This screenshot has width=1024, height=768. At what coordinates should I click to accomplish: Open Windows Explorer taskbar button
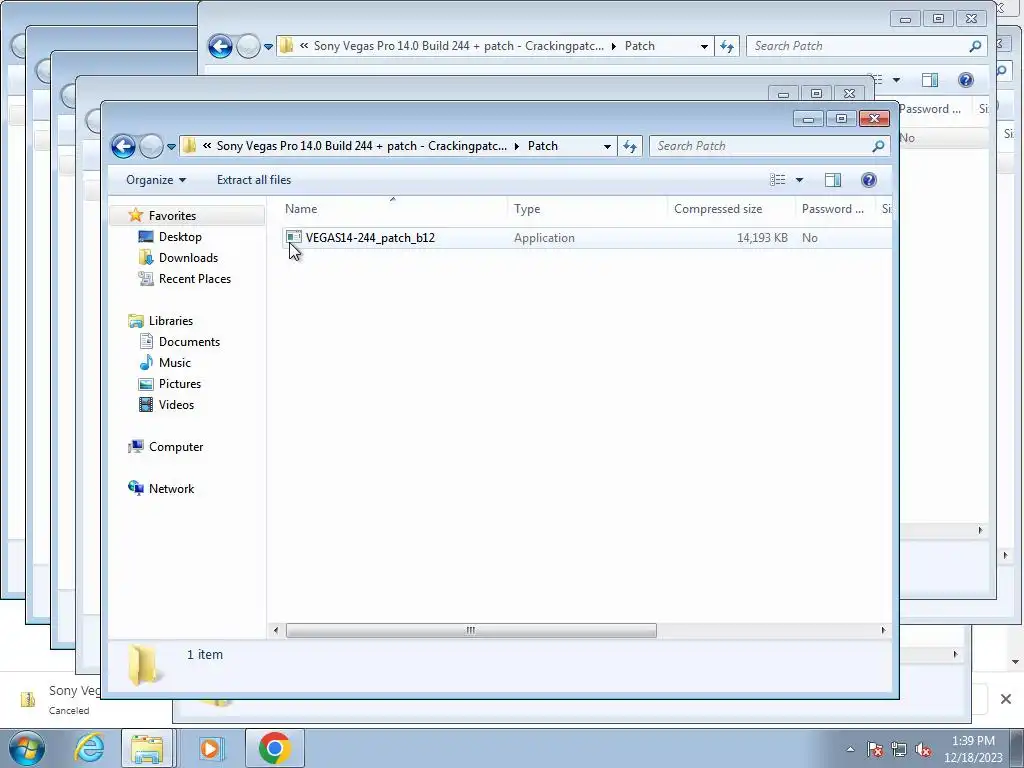click(147, 748)
